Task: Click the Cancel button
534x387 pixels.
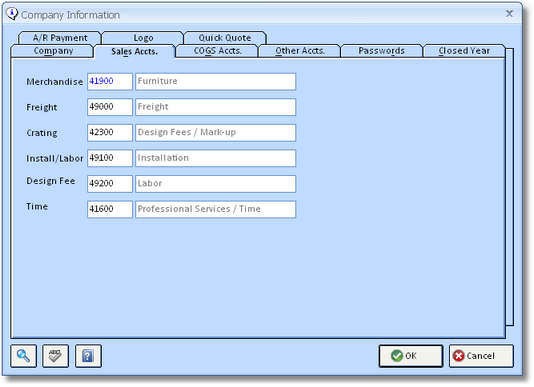Action: pos(481,356)
